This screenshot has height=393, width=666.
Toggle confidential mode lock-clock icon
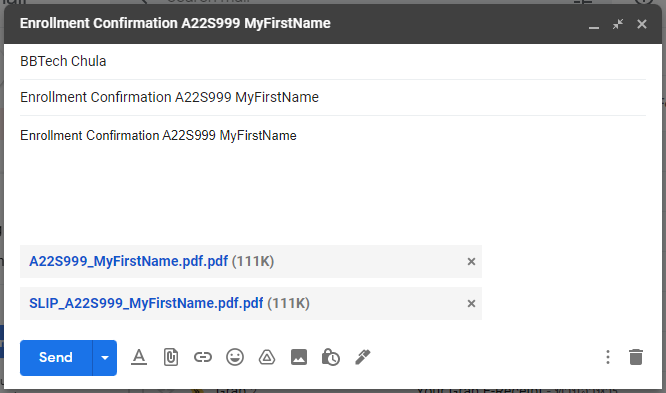pyautogui.click(x=331, y=357)
